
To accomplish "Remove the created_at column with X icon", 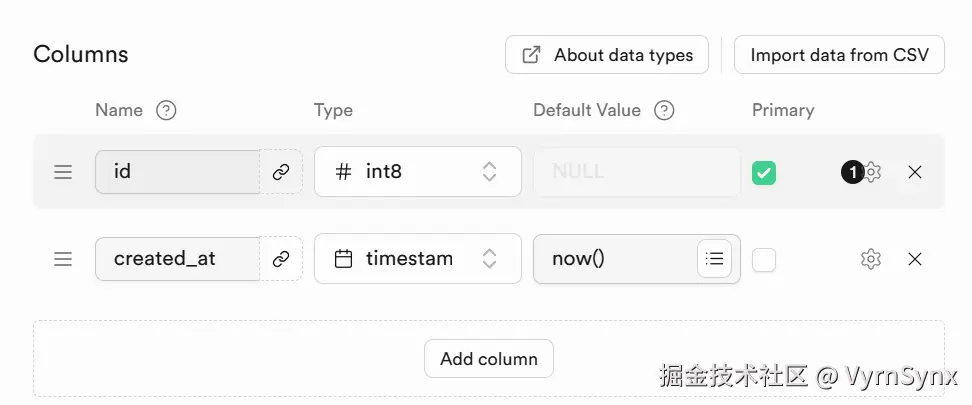I will [x=914, y=259].
